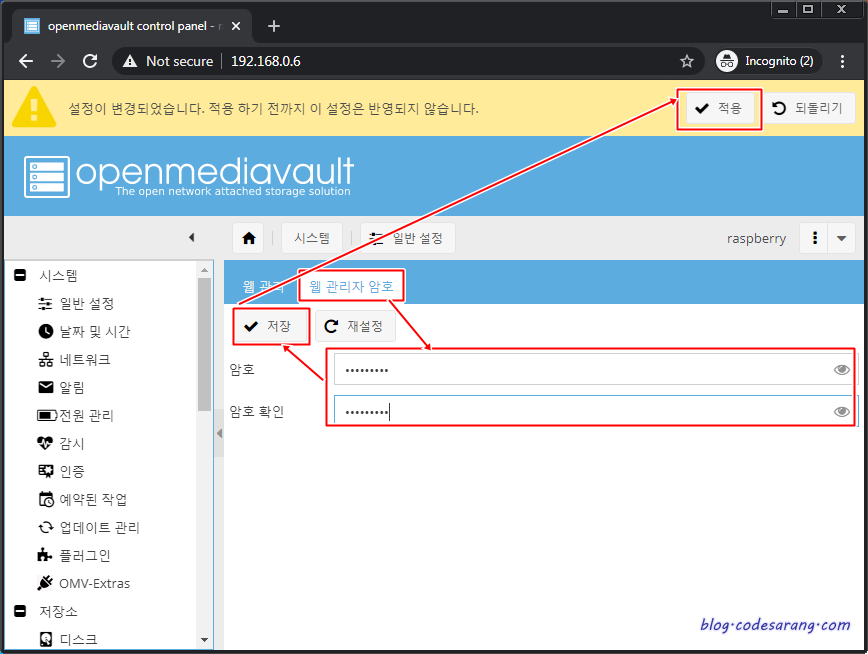
Task: Open 플러그인 in the sidebar
Action: pyautogui.click(x=74, y=555)
